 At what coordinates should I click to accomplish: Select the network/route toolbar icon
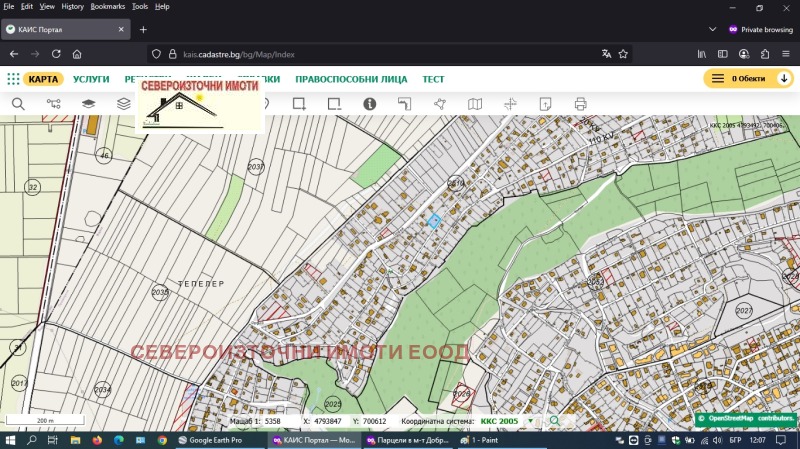pos(54,104)
